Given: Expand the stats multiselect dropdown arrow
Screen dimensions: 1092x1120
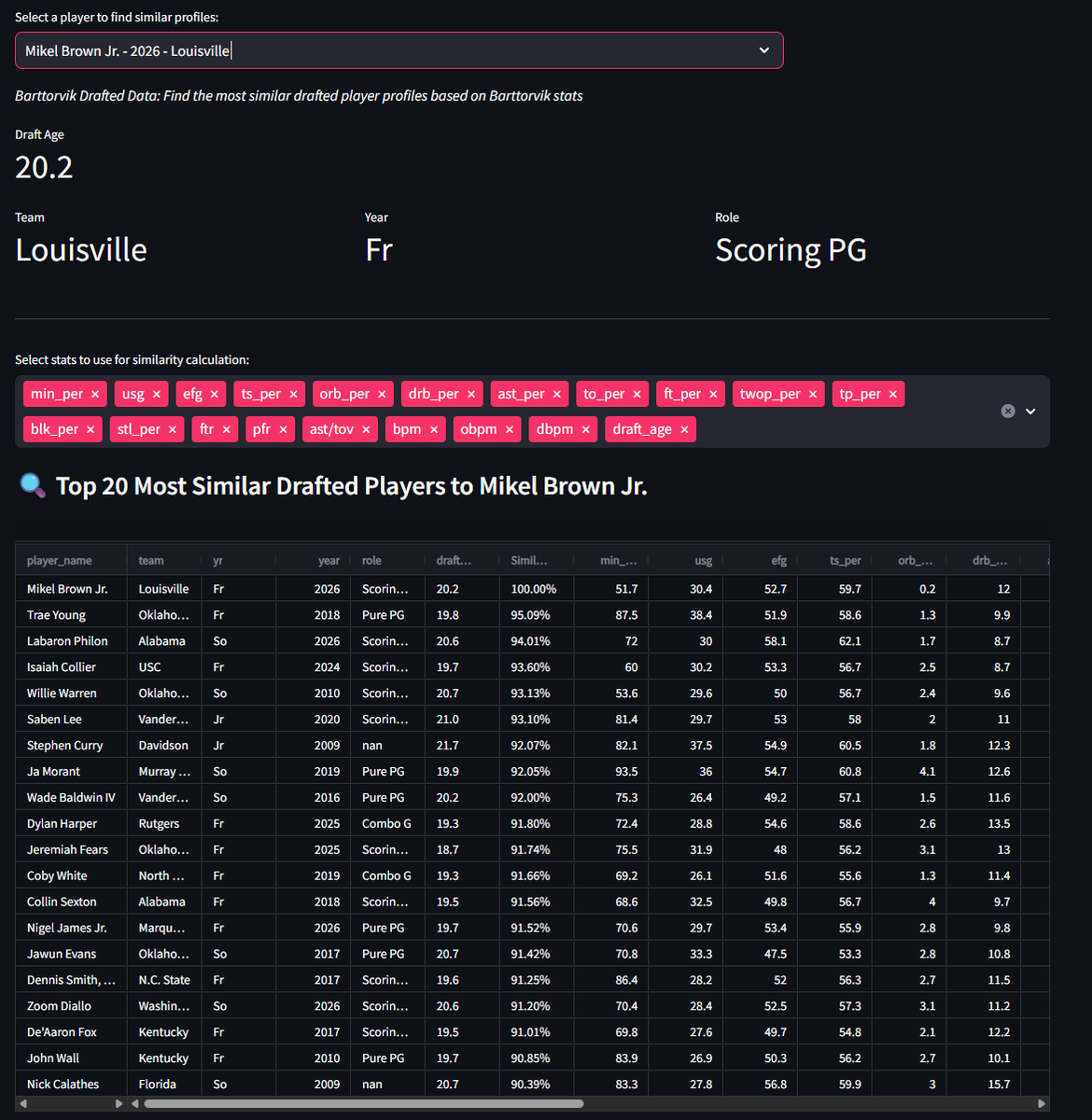Looking at the screenshot, I should point(1030,412).
